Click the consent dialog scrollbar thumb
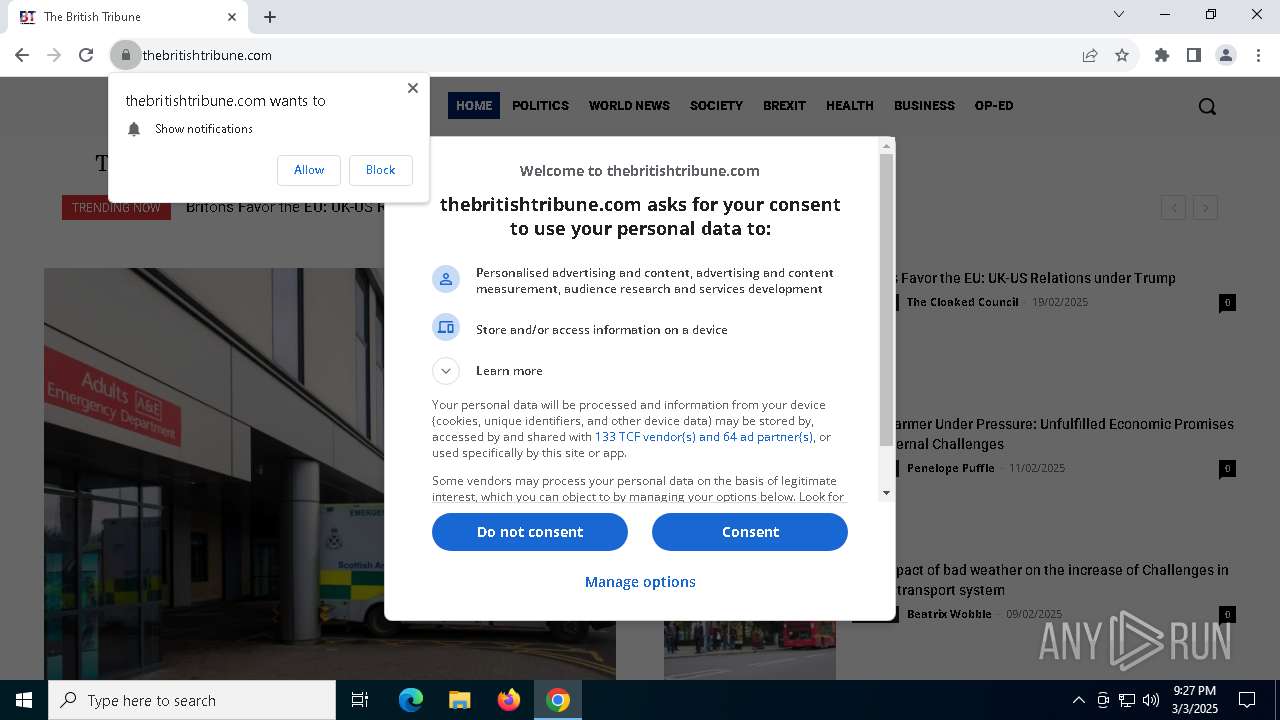The width and height of the screenshot is (1280, 720). pos(886,300)
